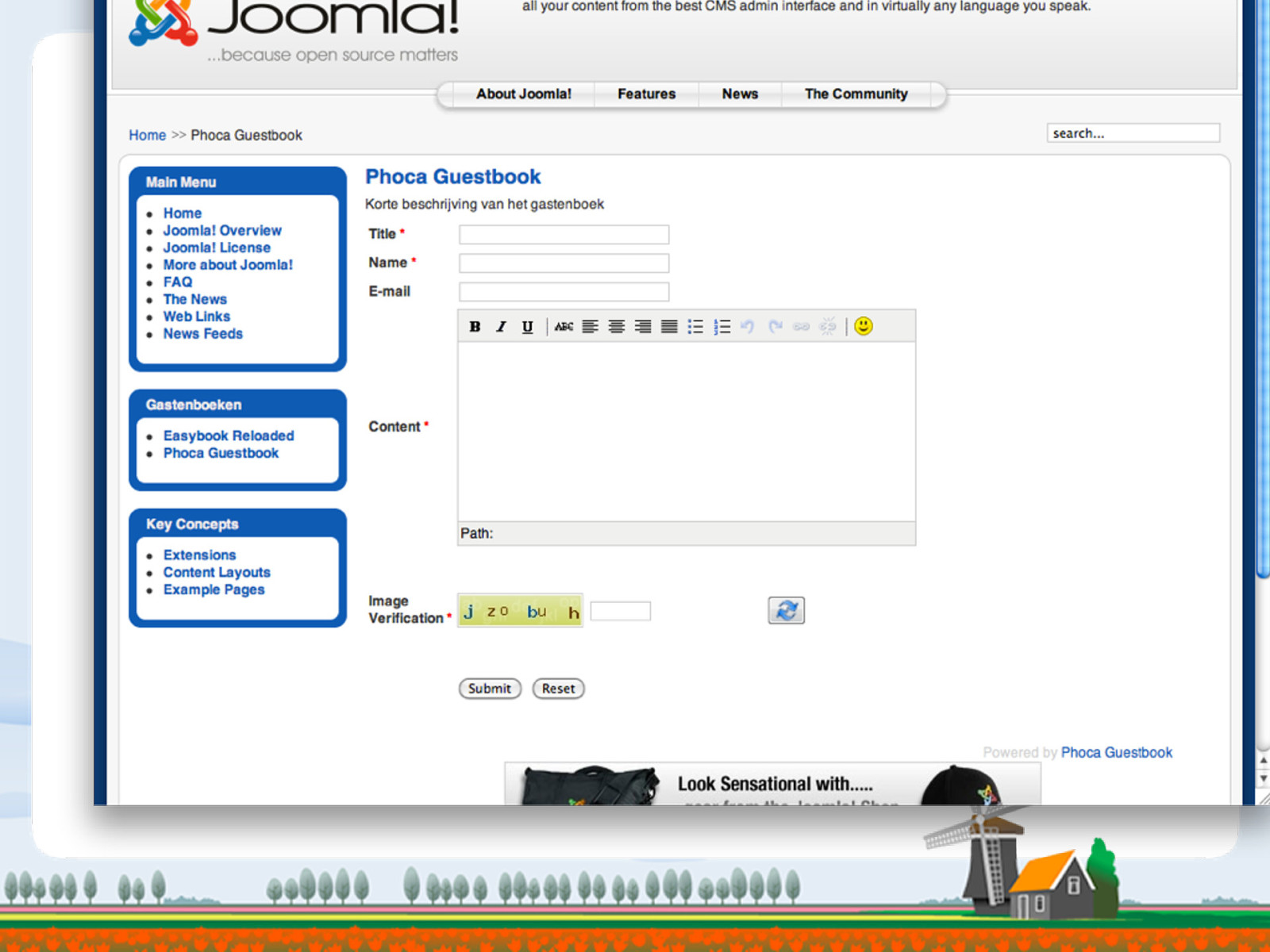Viewport: 1270px width, 952px height.
Task: Insert a link with chain icon
Action: [801, 326]
